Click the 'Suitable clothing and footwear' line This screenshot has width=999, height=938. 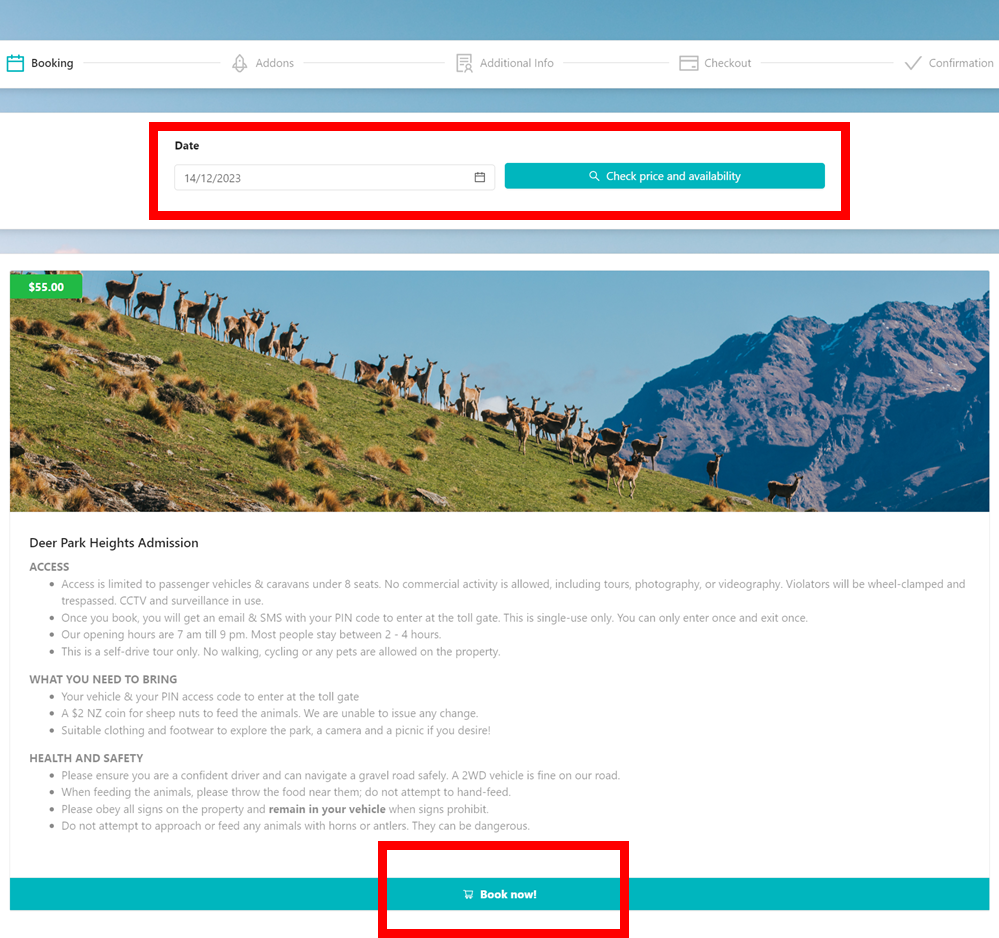point(276,730)
